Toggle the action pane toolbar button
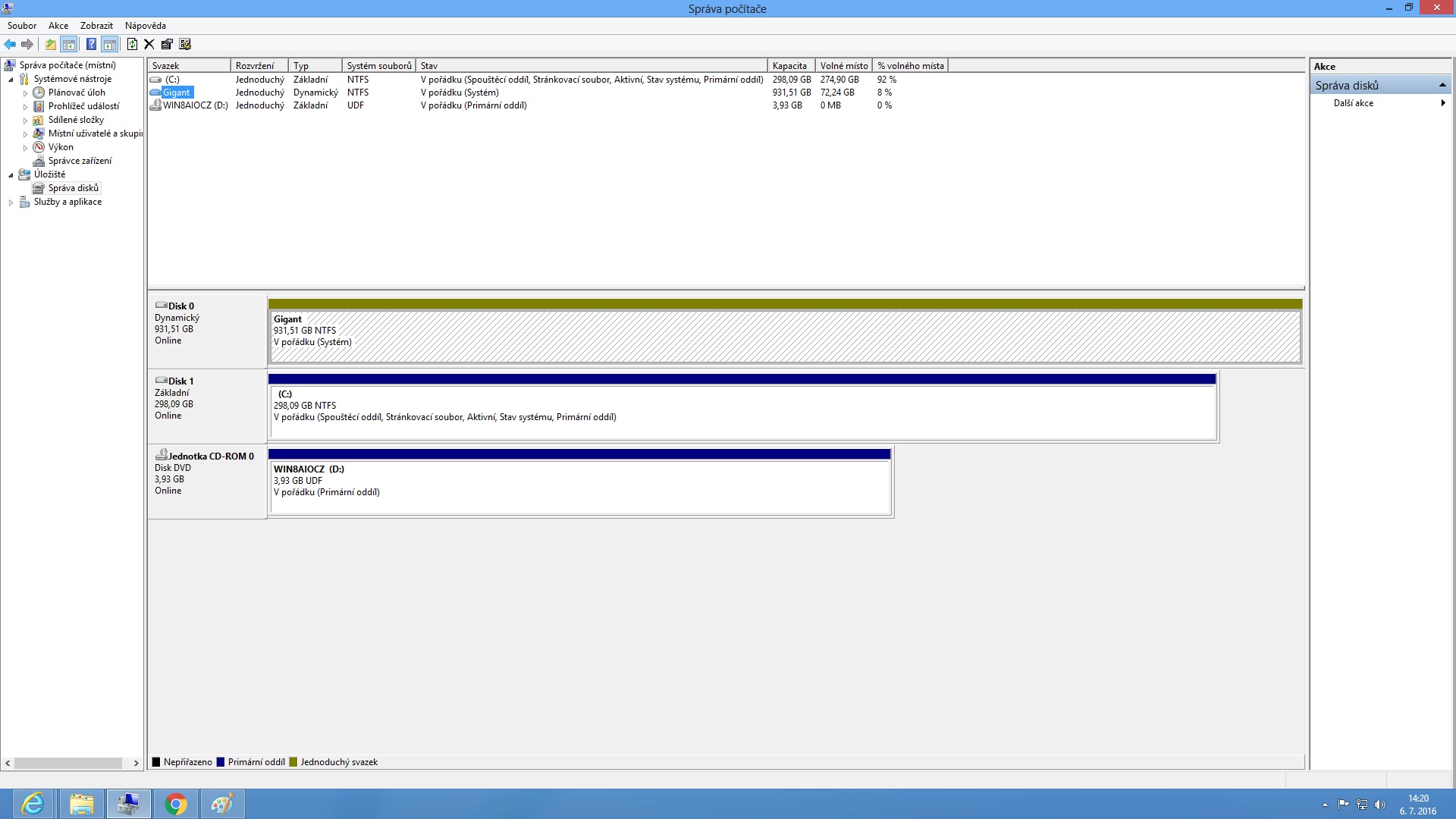The width and height of the screenshot is (1456, 819). pos(110,44)
